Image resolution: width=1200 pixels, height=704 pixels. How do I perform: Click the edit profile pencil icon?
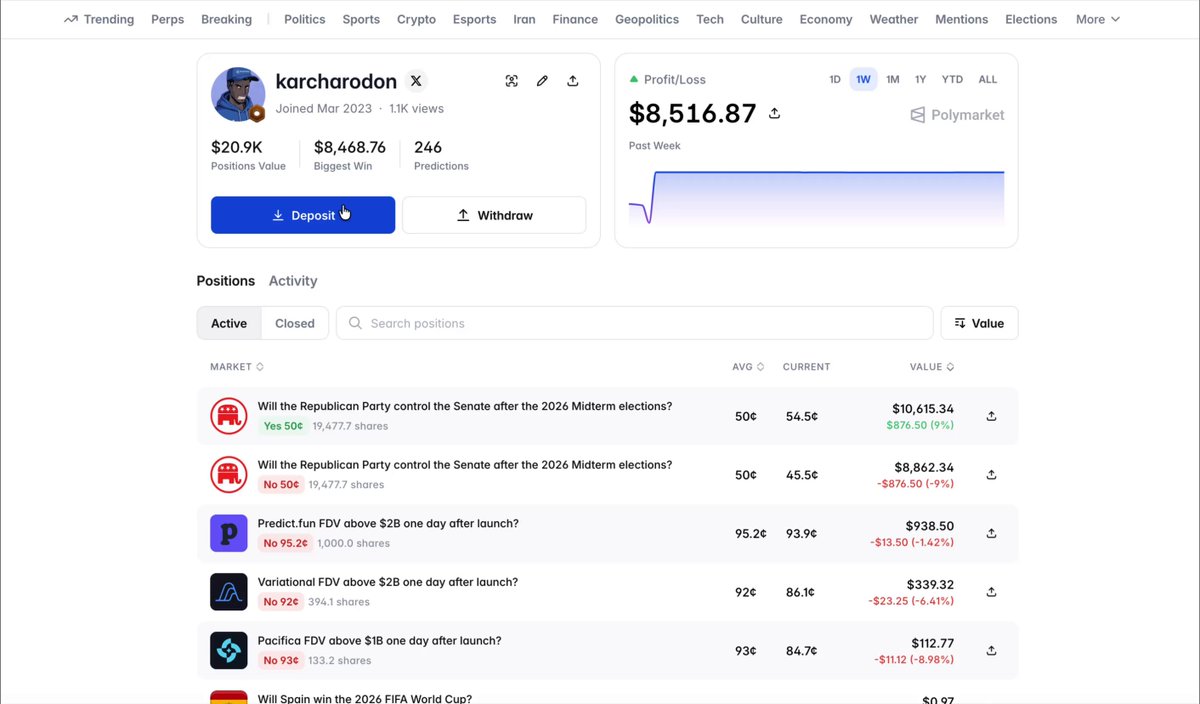point(542,81)
